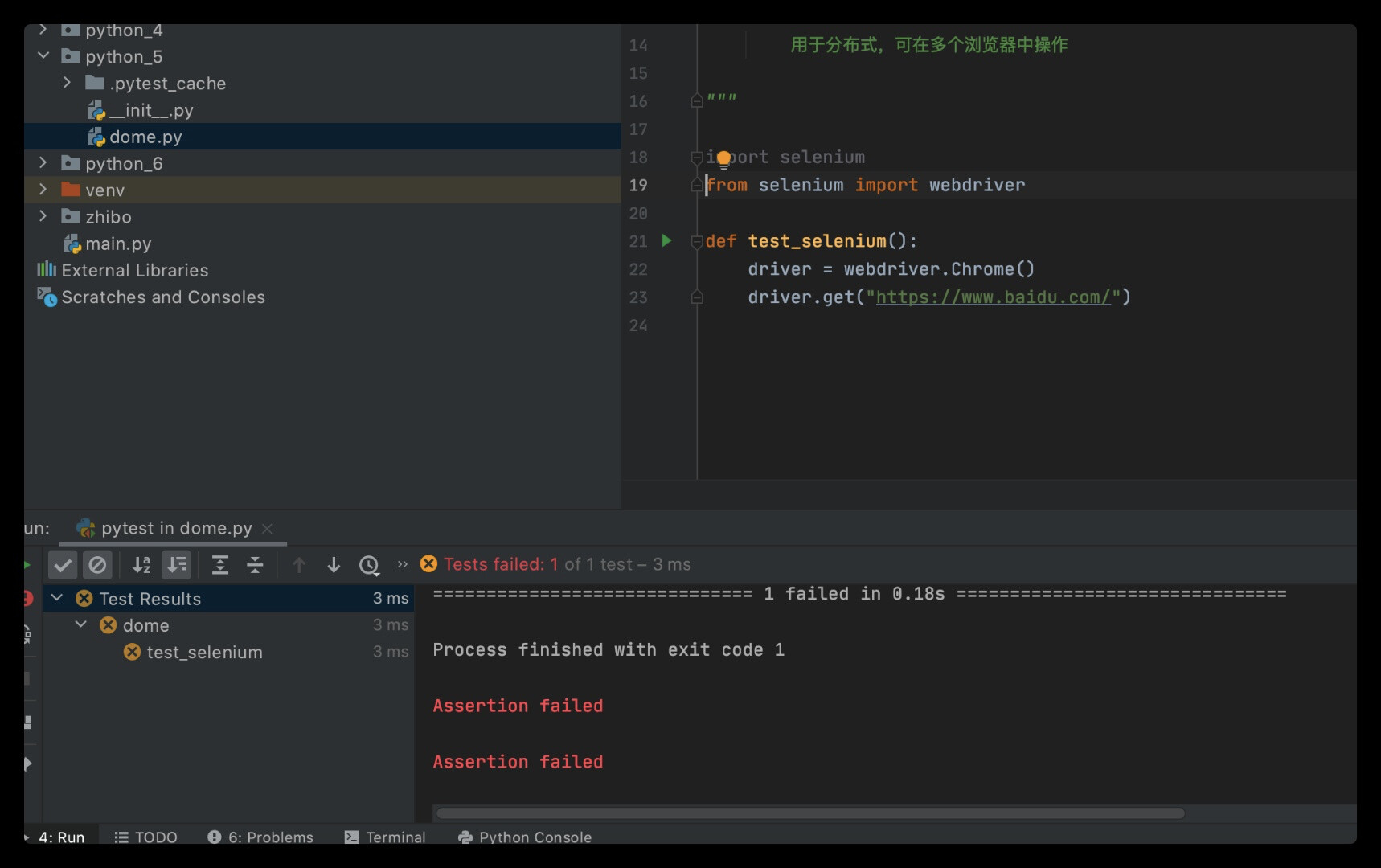The image size is (1381, 868).
Task: Open the Test History clock icon
Action: coord(369,565)
